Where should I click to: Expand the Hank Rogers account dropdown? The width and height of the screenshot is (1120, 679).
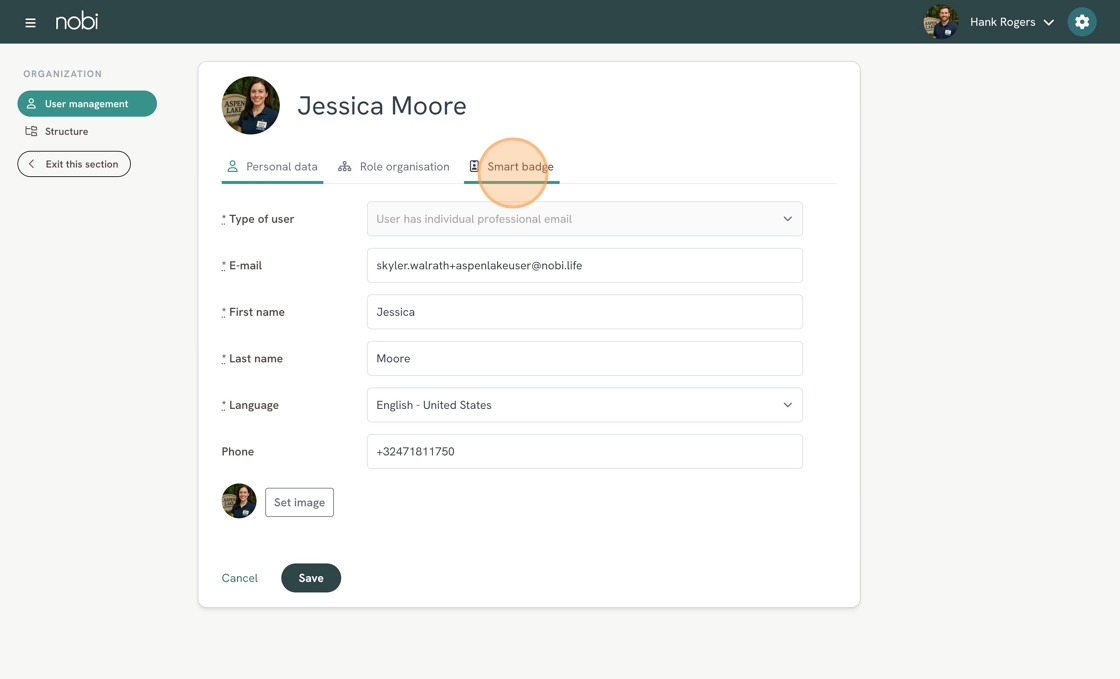click(1048, 22)
